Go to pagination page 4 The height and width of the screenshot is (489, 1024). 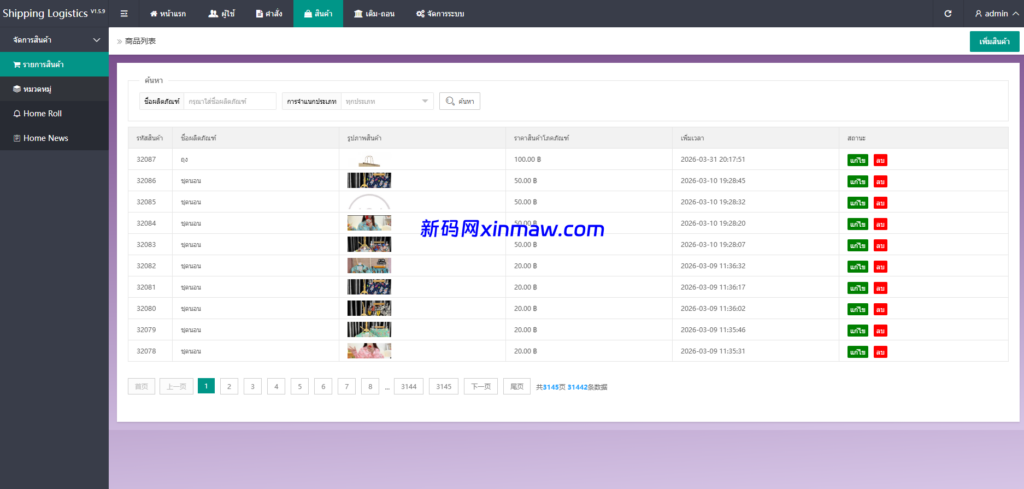pos(276,386)
